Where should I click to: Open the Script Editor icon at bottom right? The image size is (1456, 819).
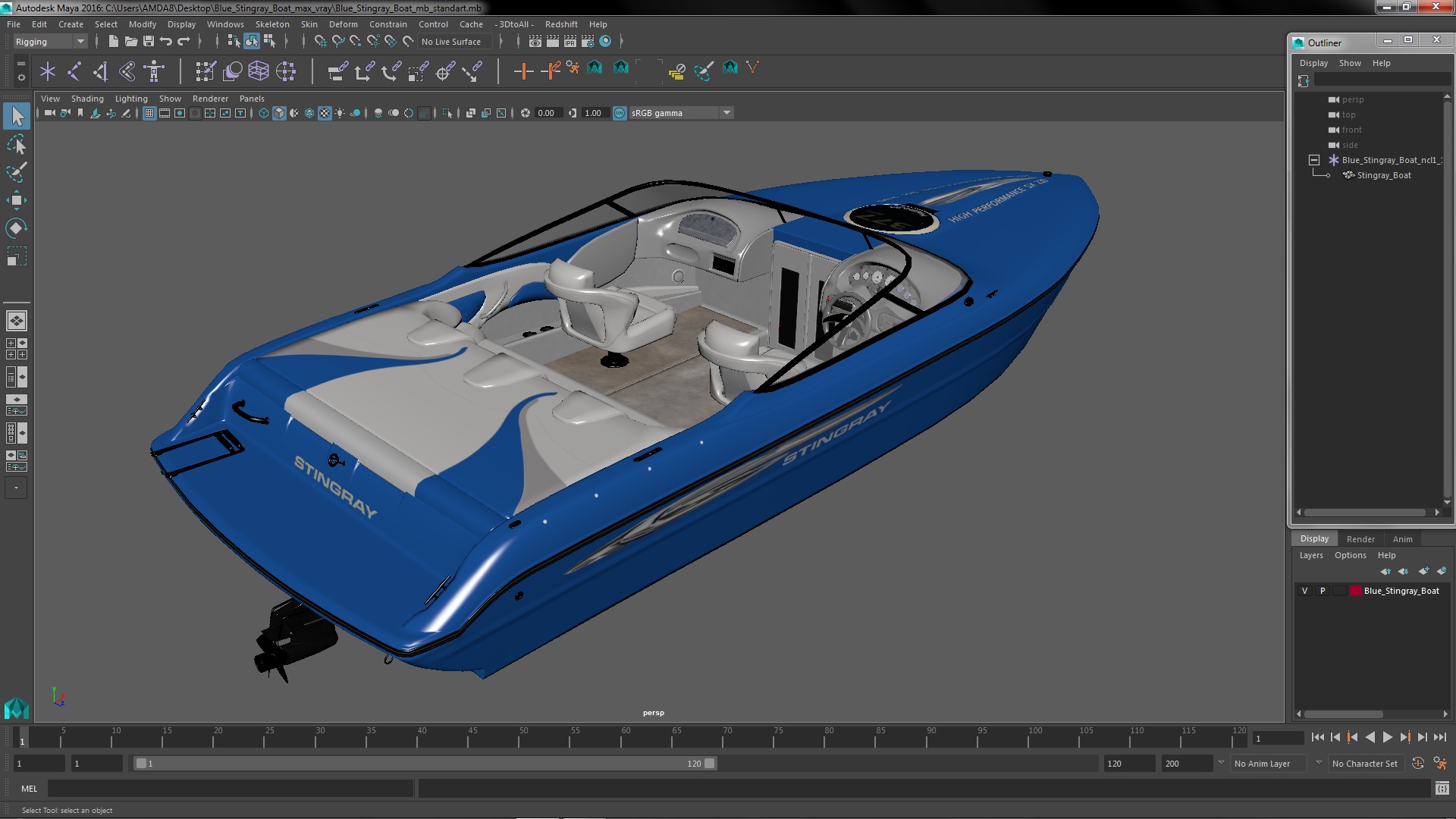coord(1442,789)
